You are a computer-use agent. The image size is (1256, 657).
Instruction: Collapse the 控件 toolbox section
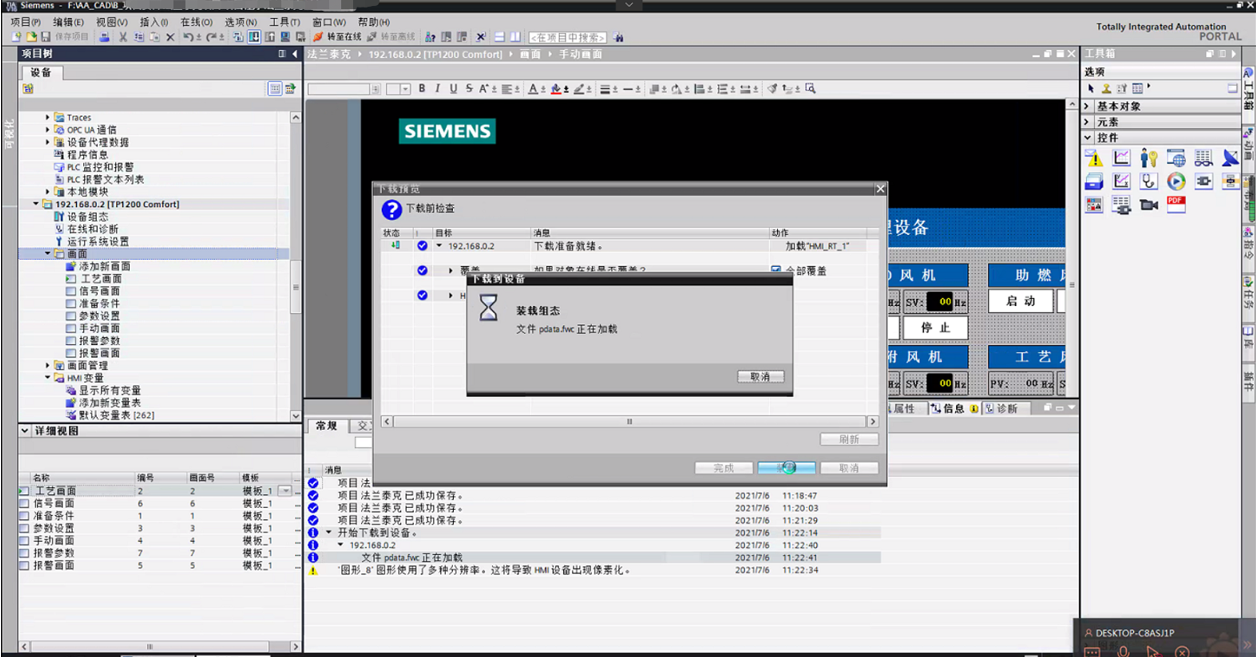tap(1088, 138)
